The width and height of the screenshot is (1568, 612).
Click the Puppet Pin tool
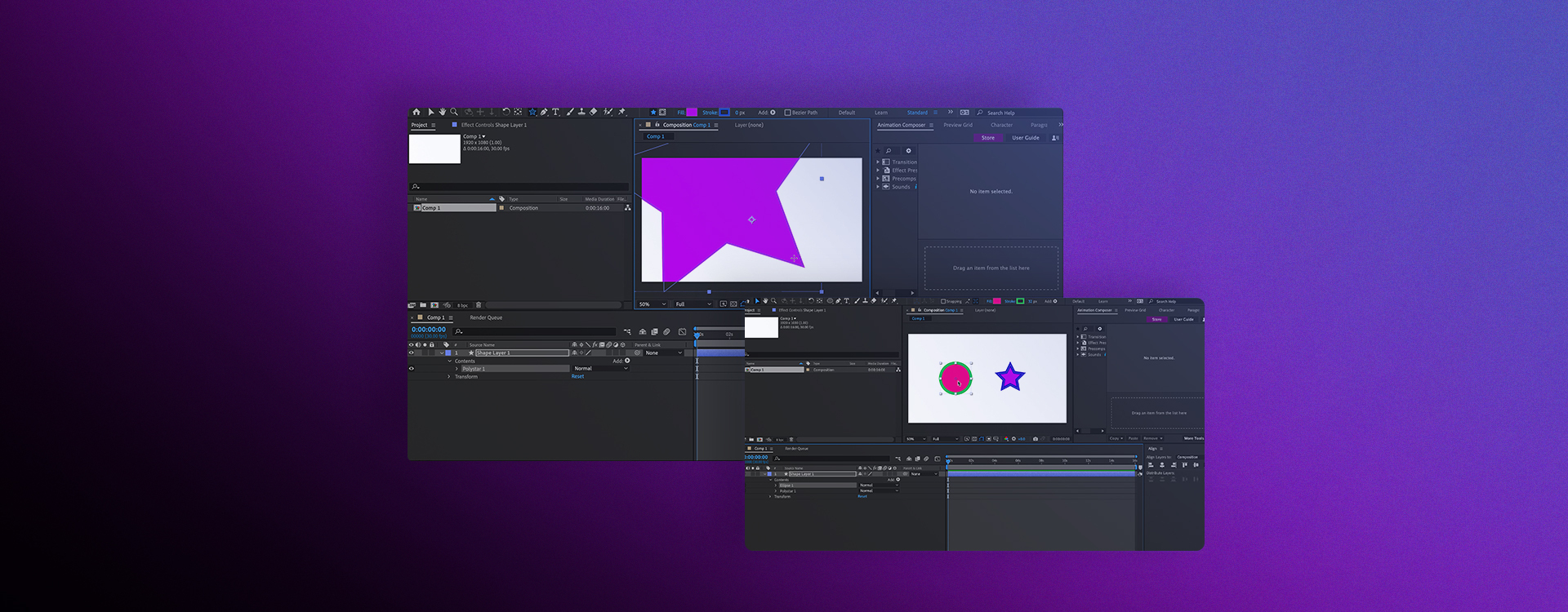[621, 112]
